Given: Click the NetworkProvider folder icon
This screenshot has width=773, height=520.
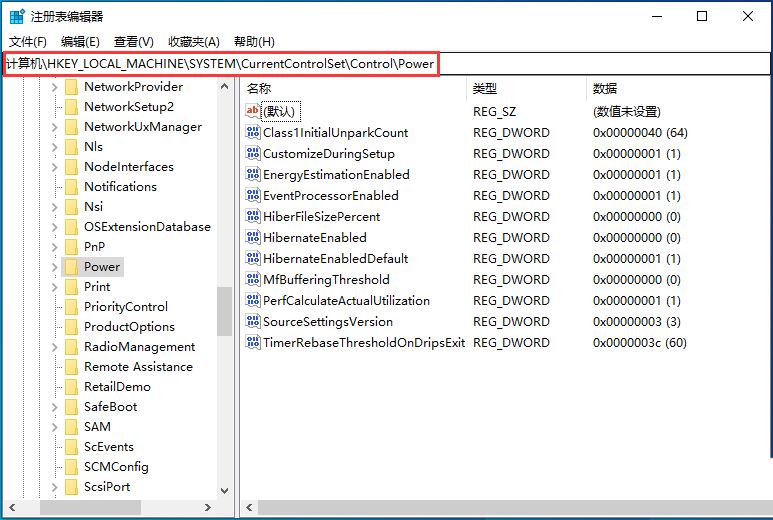Looking at the screenshot, I should pyautogui.click(x=71, y=87).
